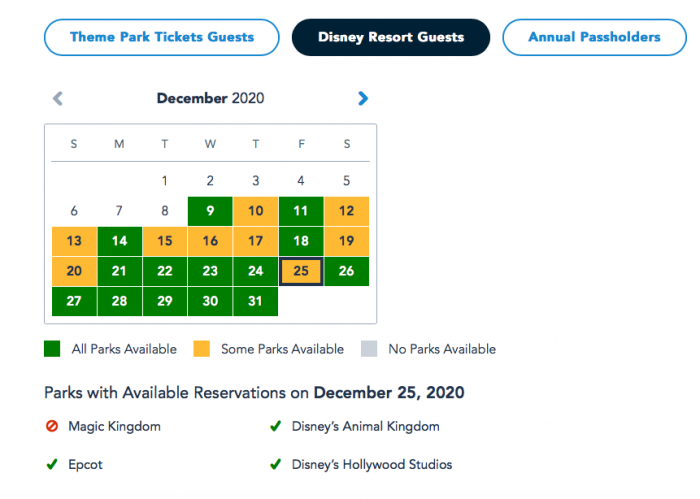Pick December 14 on the calendar
Image resolution: width=700 pixels, height=499 pixels.
pyautogui.click(x=119, y=241)
